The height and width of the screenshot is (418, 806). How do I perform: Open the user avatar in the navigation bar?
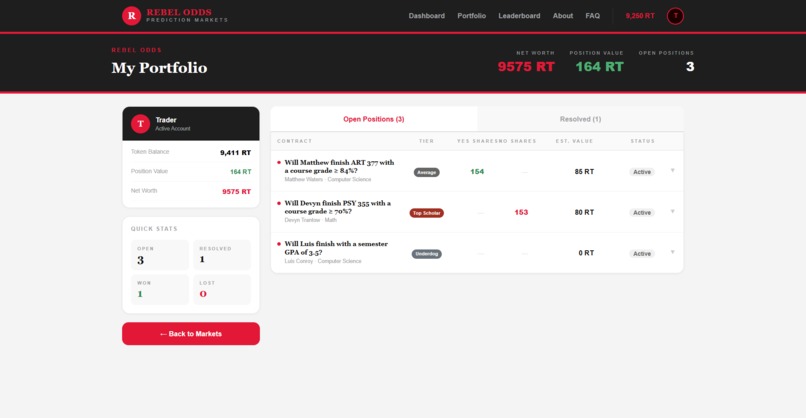click(675, 16)
